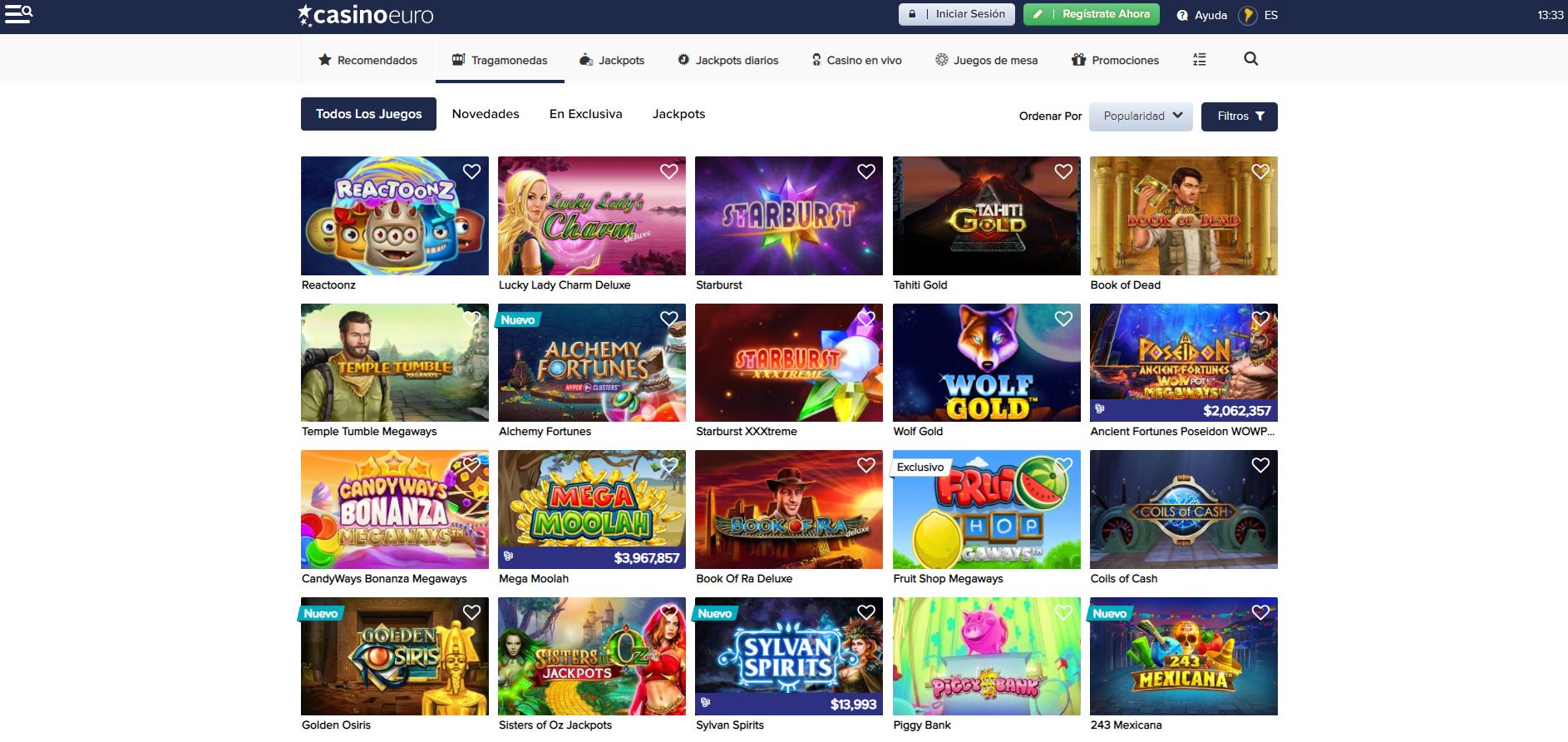1568x742 pixels.
Task: Click heart icon on Sylvan Spirits
Action: [x=866, y=612]
